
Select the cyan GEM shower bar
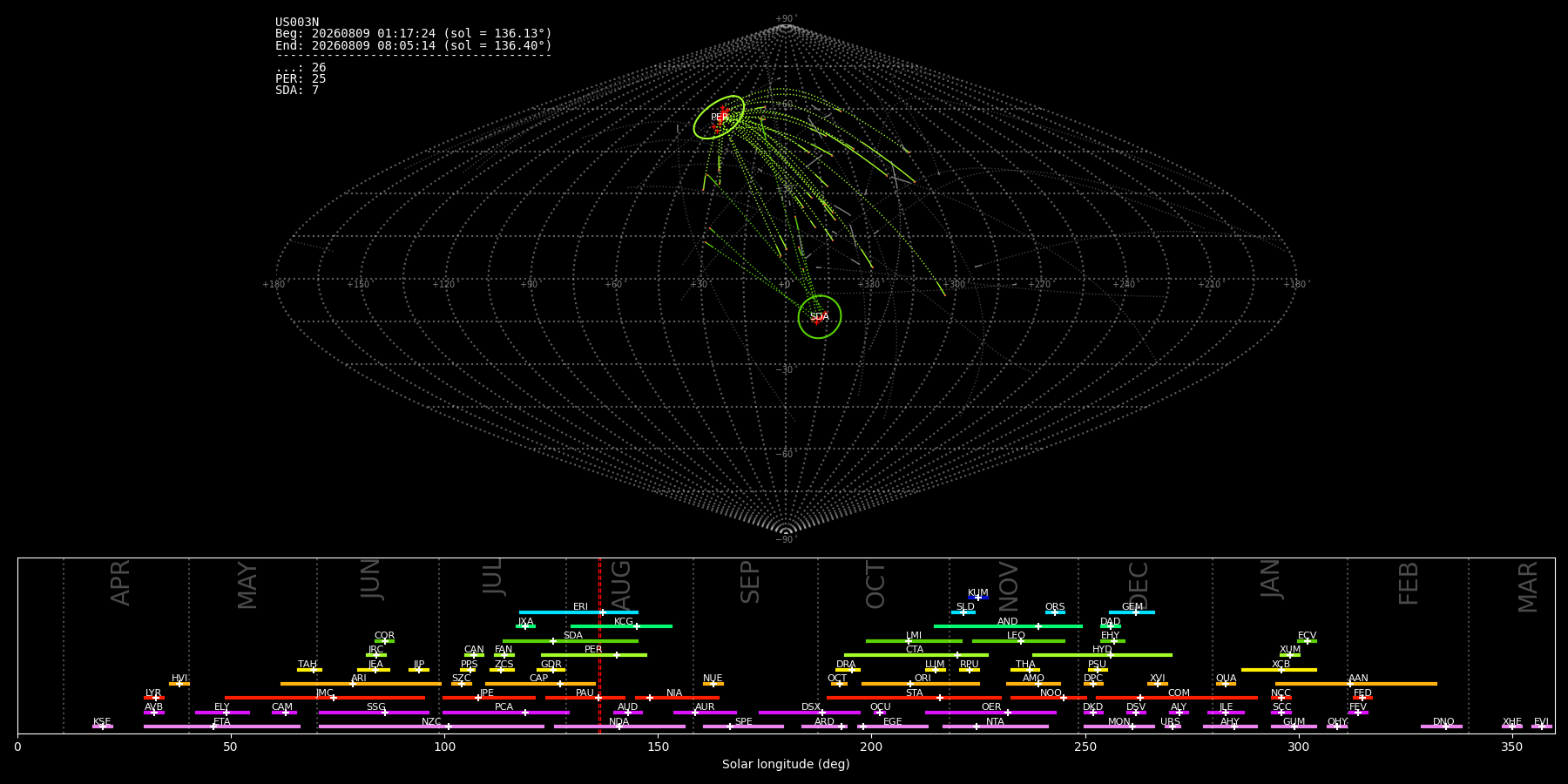[1132, 612]
